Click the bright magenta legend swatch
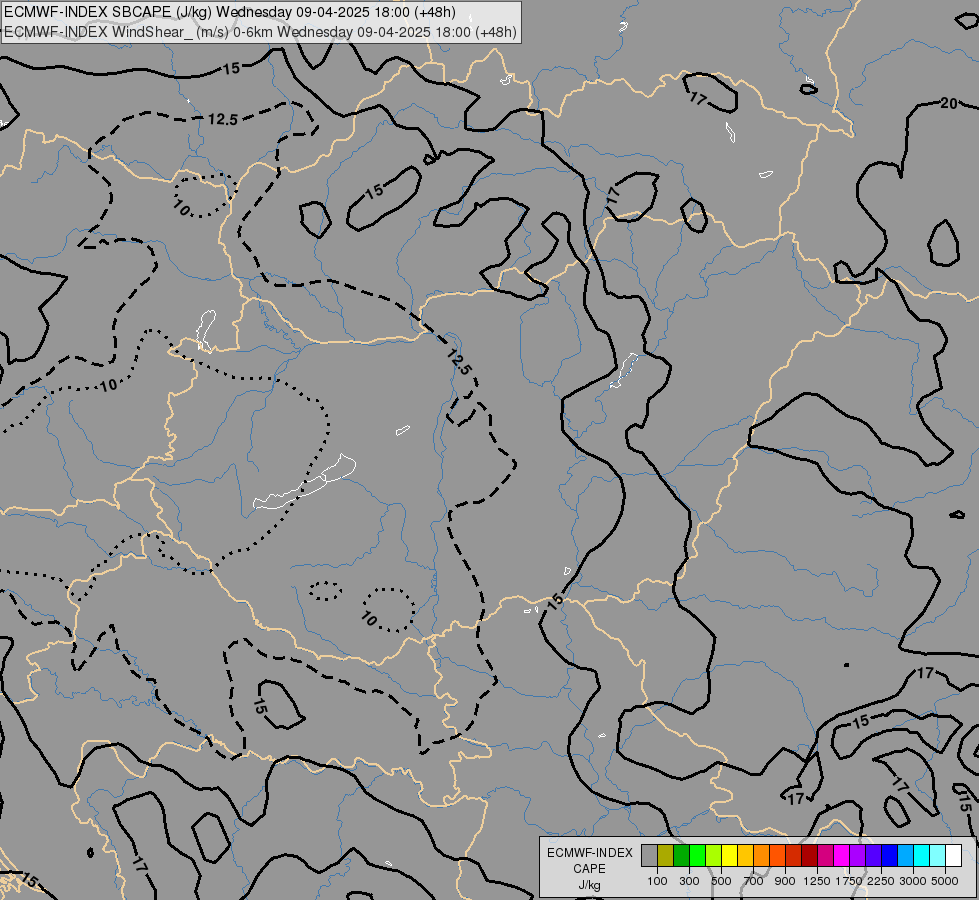Viewport: 979px width, 900px height. click(842, 855)
